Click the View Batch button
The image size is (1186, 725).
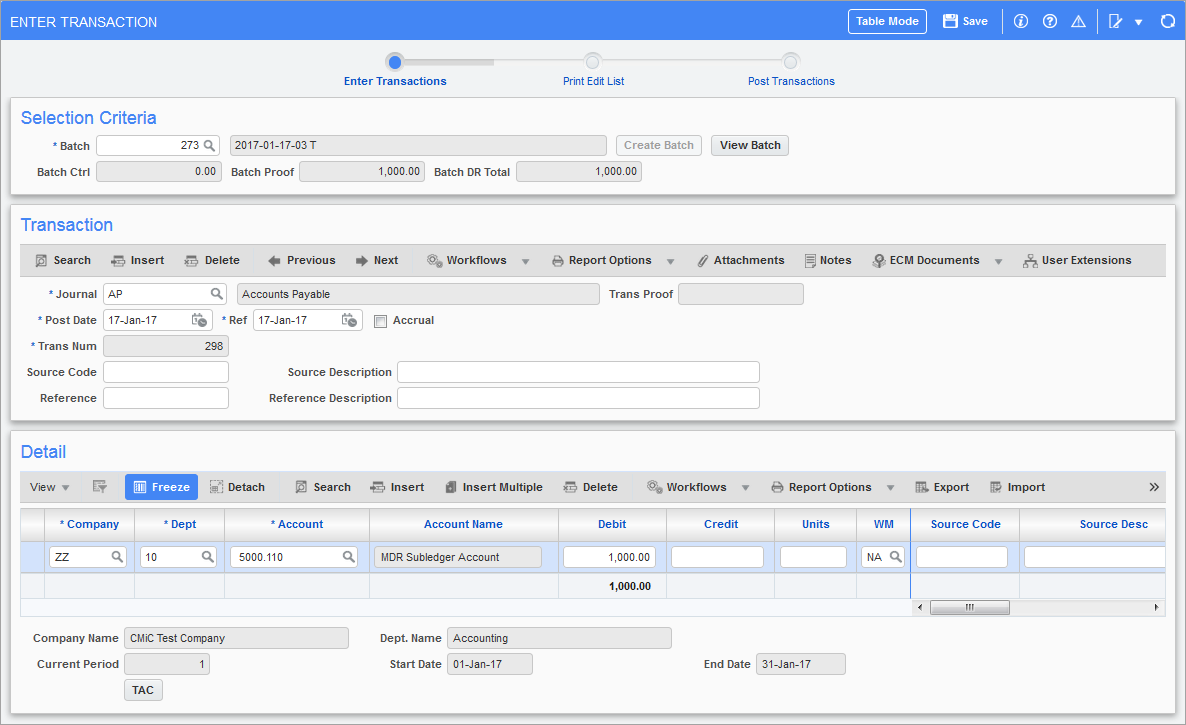pos(750,146)
